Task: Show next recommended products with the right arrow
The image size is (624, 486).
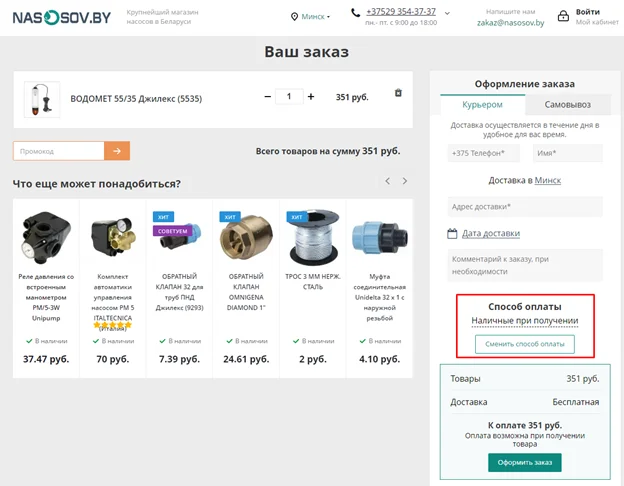Action: coord(404,181)
